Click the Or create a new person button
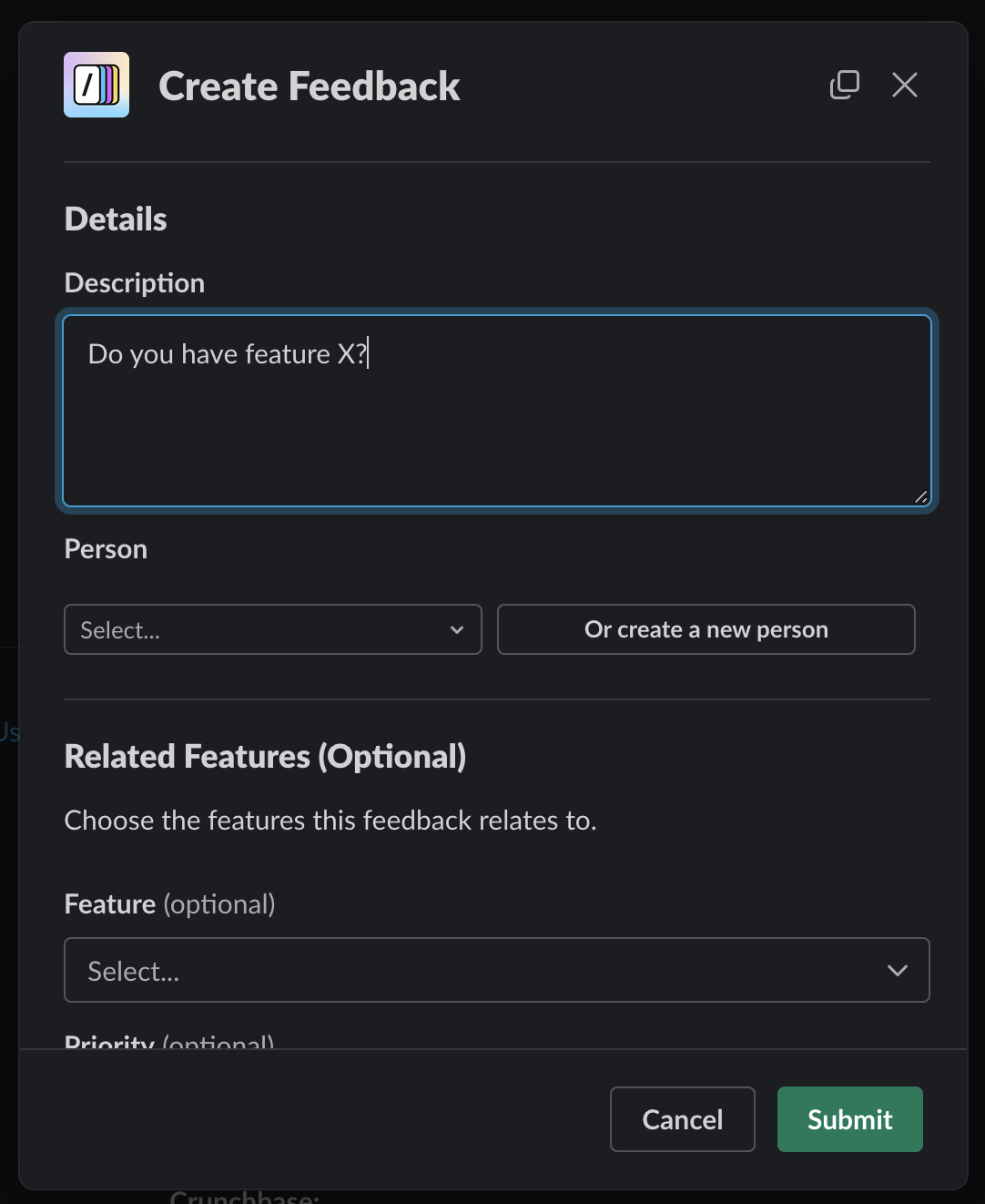This screenshot has width=985, height=1204. [x=706, y=629]
